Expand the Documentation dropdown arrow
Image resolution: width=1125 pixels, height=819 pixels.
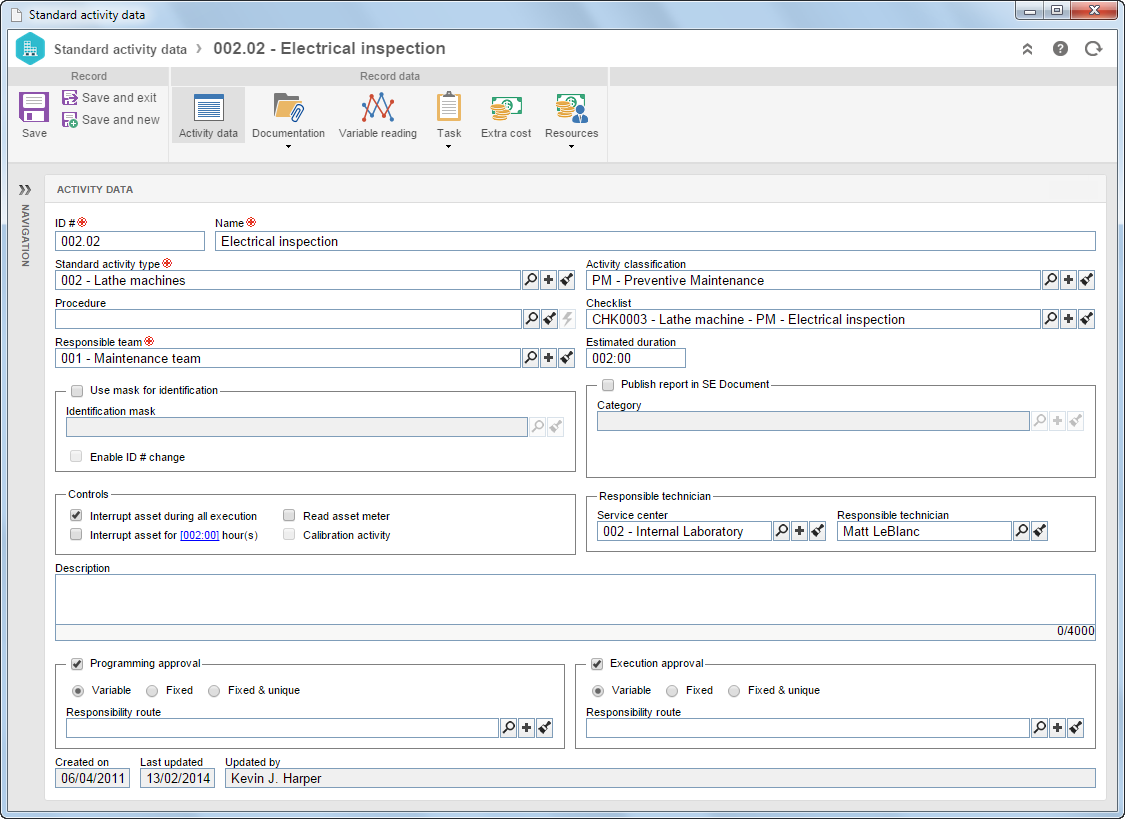coord(288,147)
